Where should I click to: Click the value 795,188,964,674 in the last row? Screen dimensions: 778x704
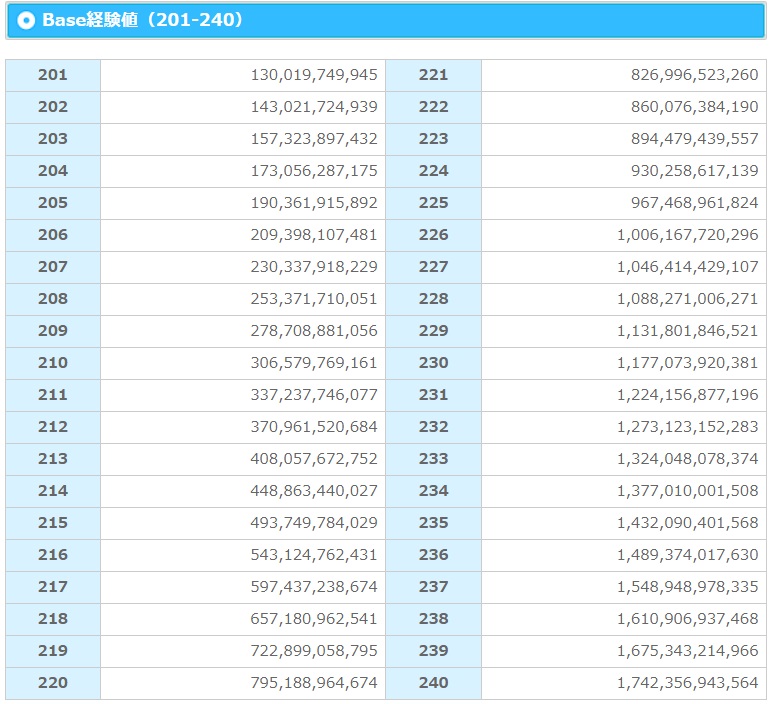click(314, 683)
